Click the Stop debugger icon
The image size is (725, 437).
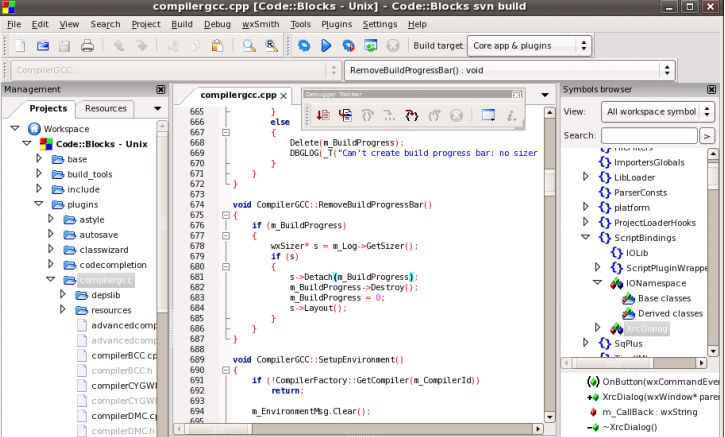point(456,115)
